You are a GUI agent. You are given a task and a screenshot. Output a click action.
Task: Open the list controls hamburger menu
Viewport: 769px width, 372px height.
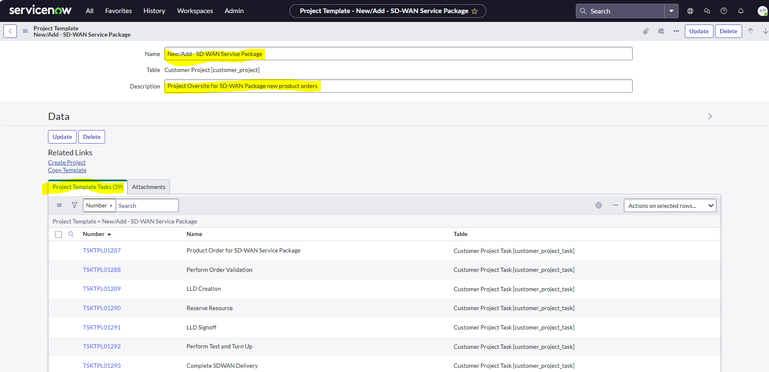[x=59, y=205]
